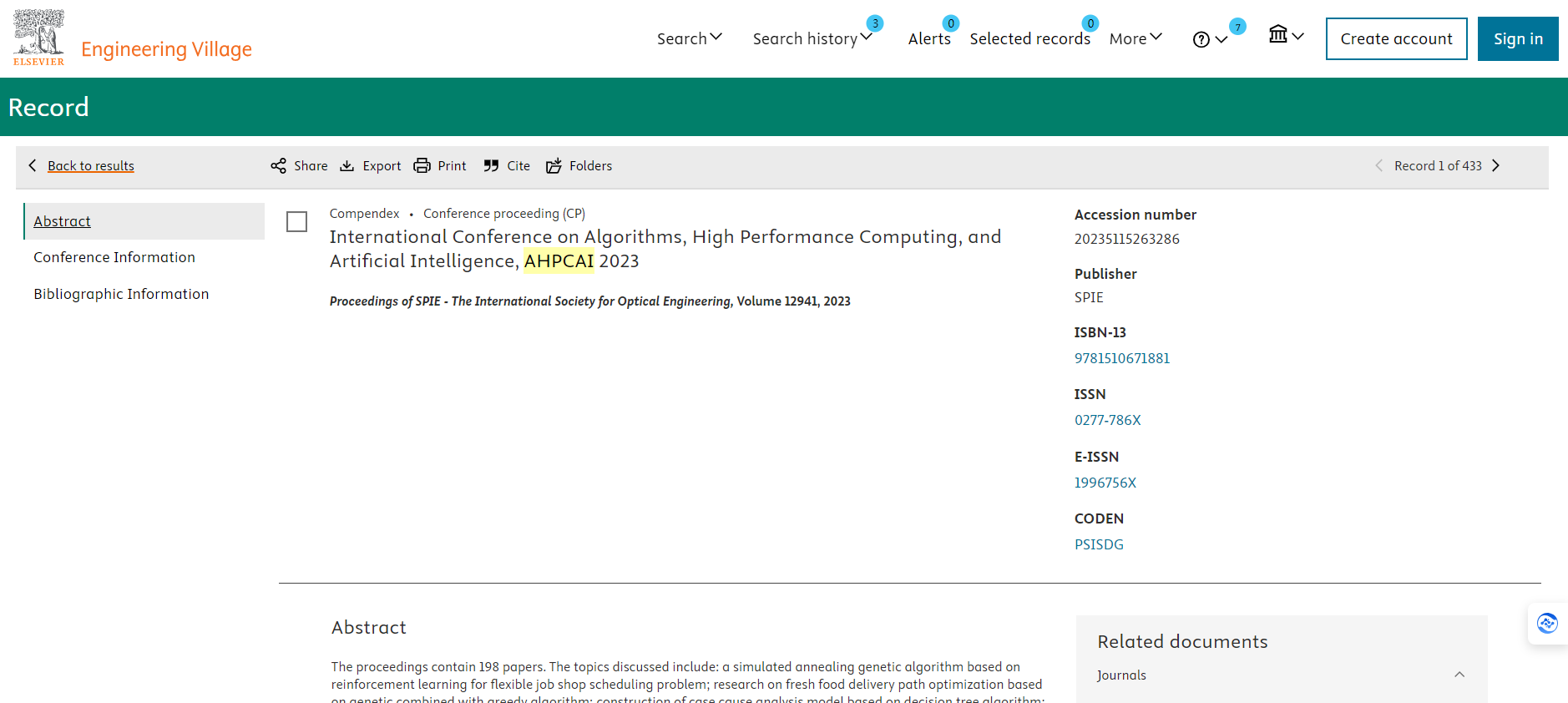Expand the More dropdown menu

click(1136, 38)
